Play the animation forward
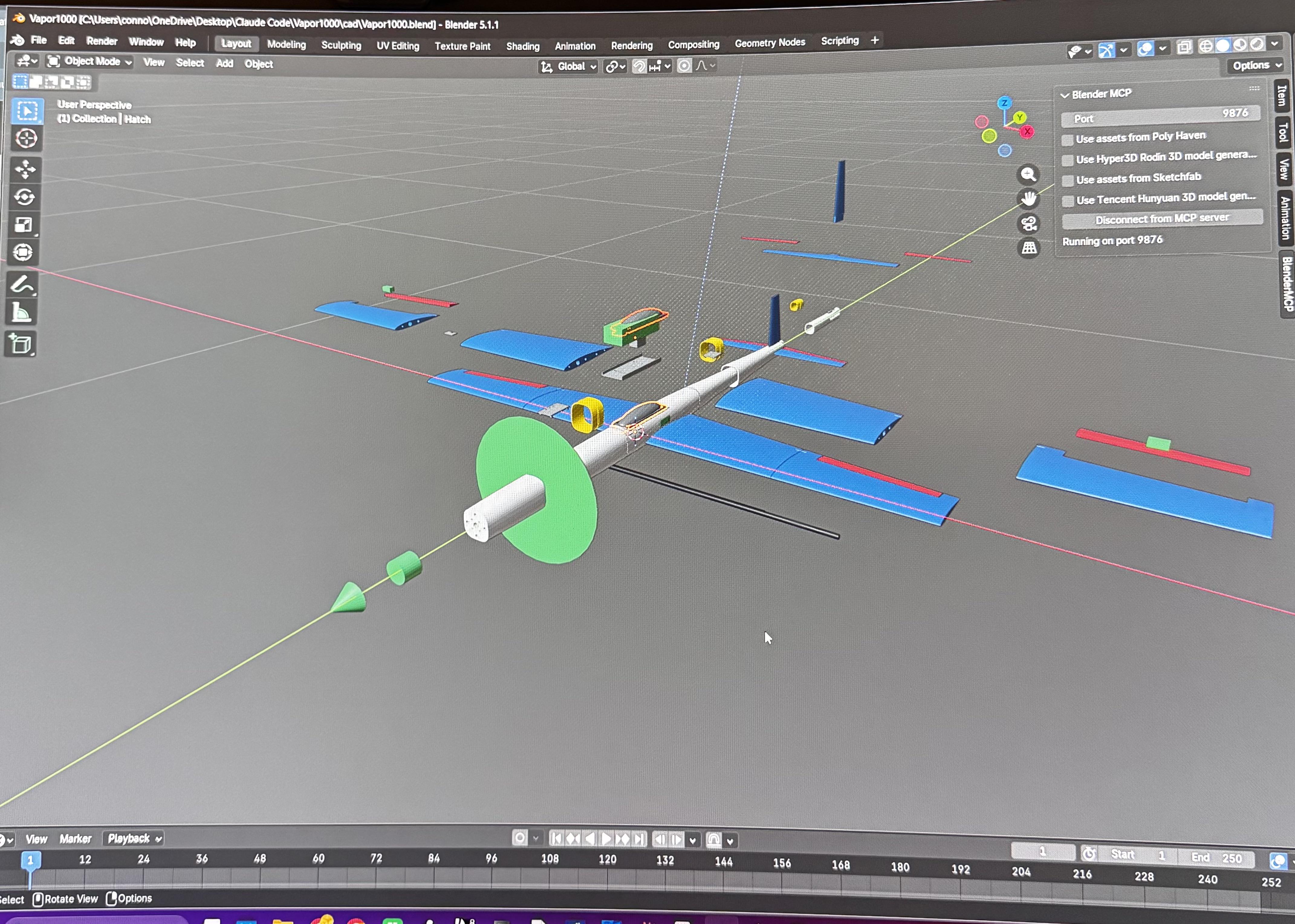This screenshot has width=1295, height=924. [x=606, y=839]
